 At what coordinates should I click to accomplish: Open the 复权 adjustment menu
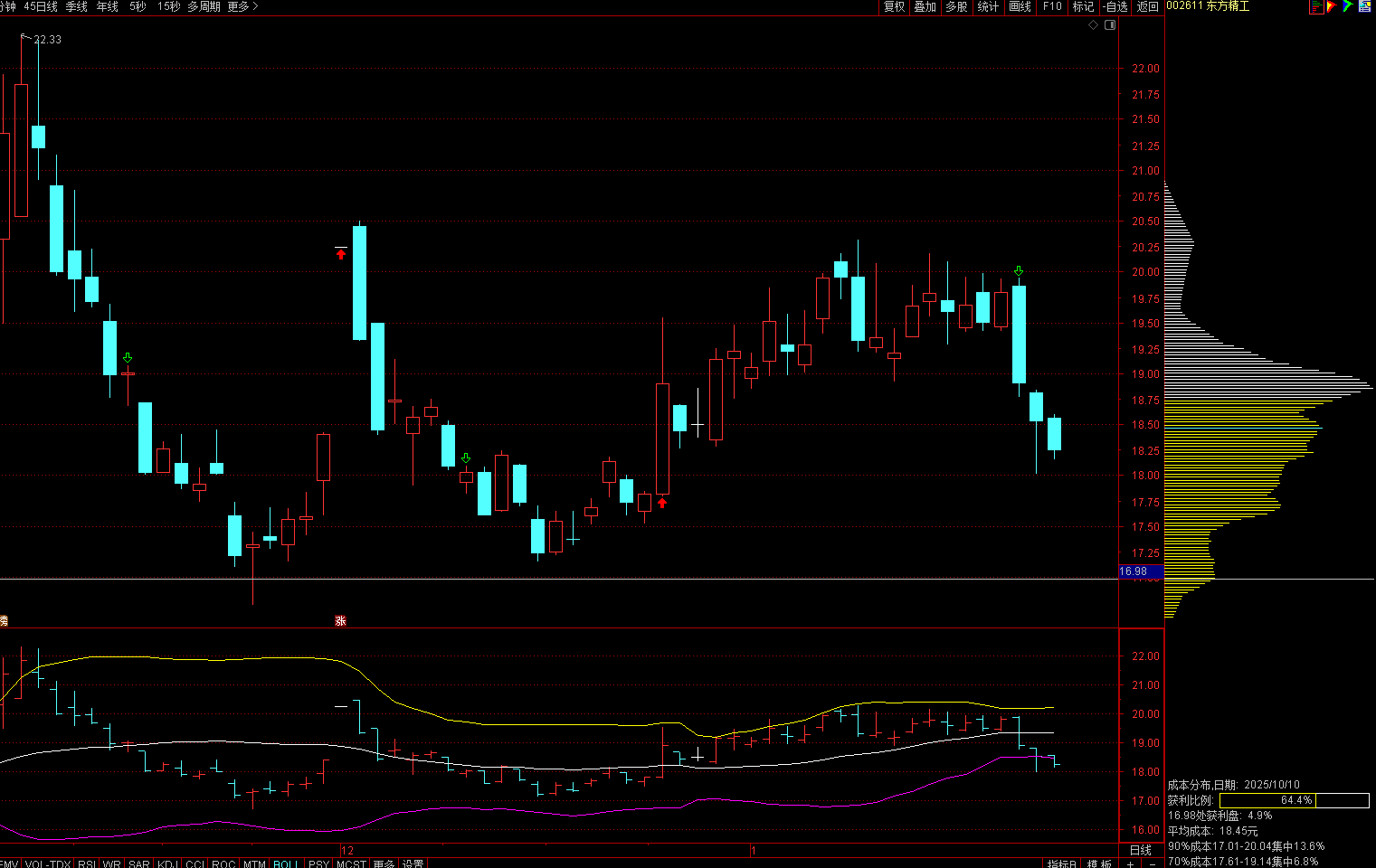pyautogui.click(x=894, y=6)
